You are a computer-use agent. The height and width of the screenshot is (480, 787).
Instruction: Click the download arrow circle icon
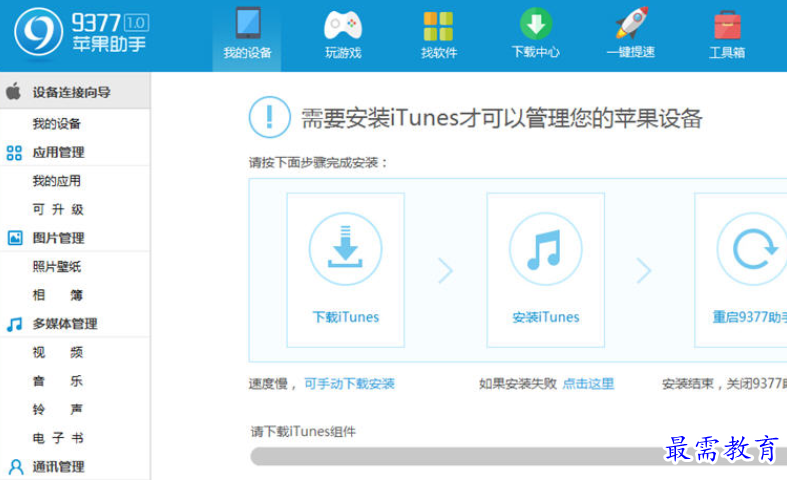[345, 249]
